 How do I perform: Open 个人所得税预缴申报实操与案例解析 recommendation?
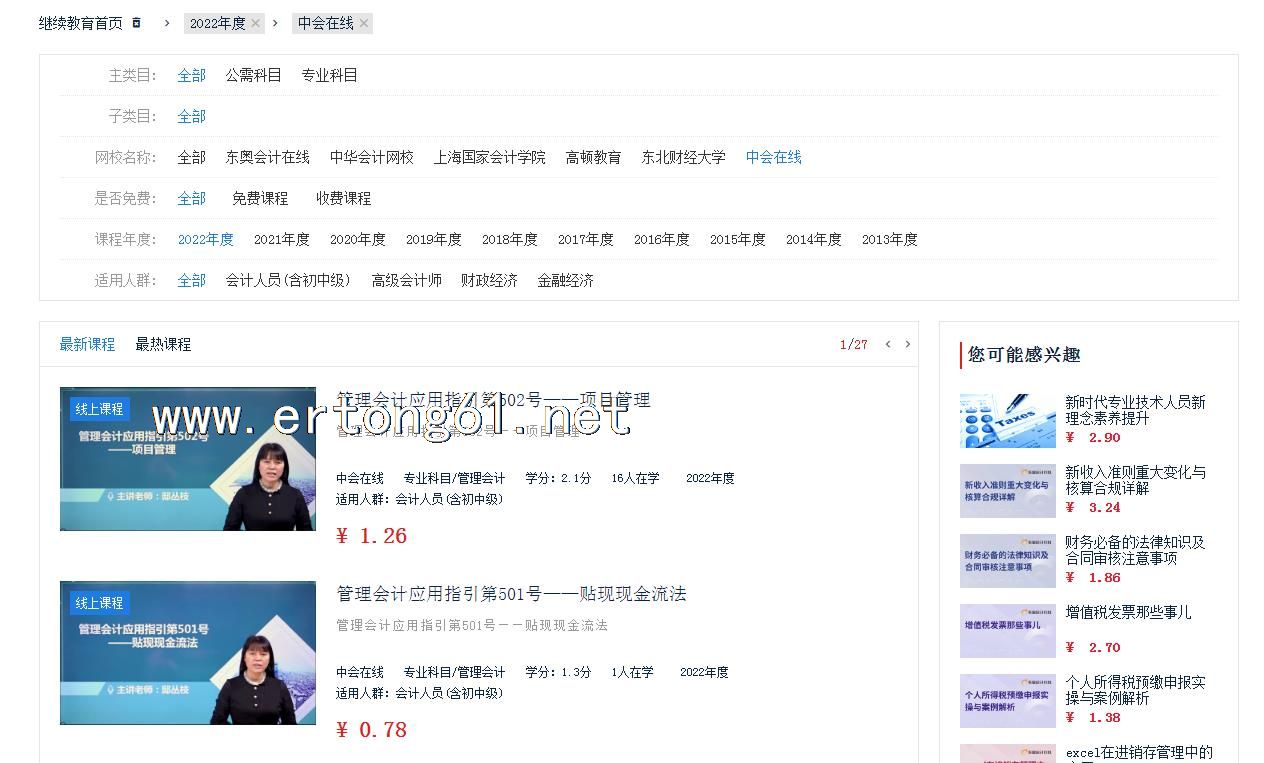coord(1134,690)
